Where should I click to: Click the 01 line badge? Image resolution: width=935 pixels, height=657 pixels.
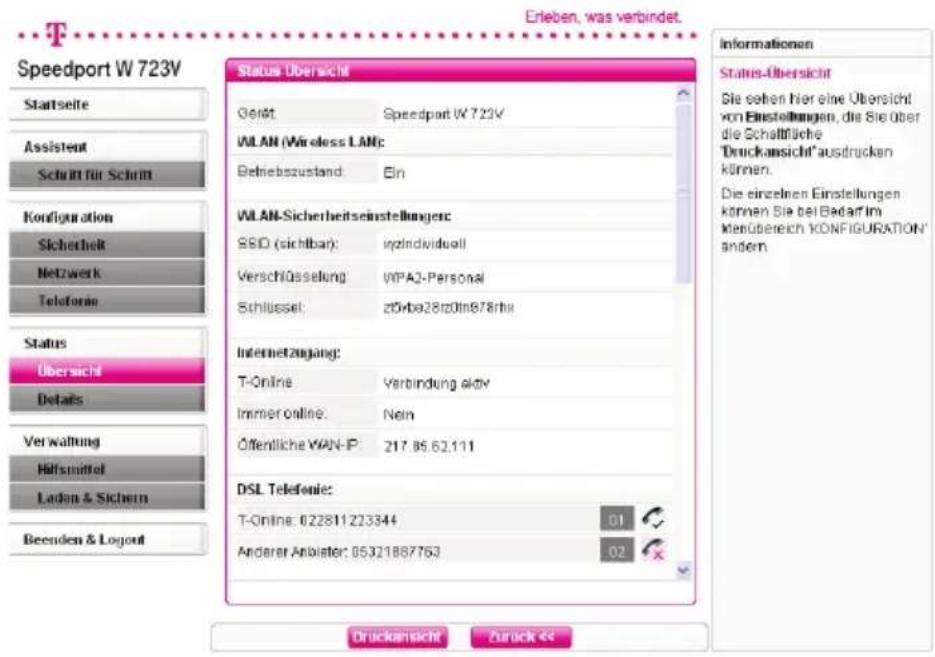coord(617,519)
